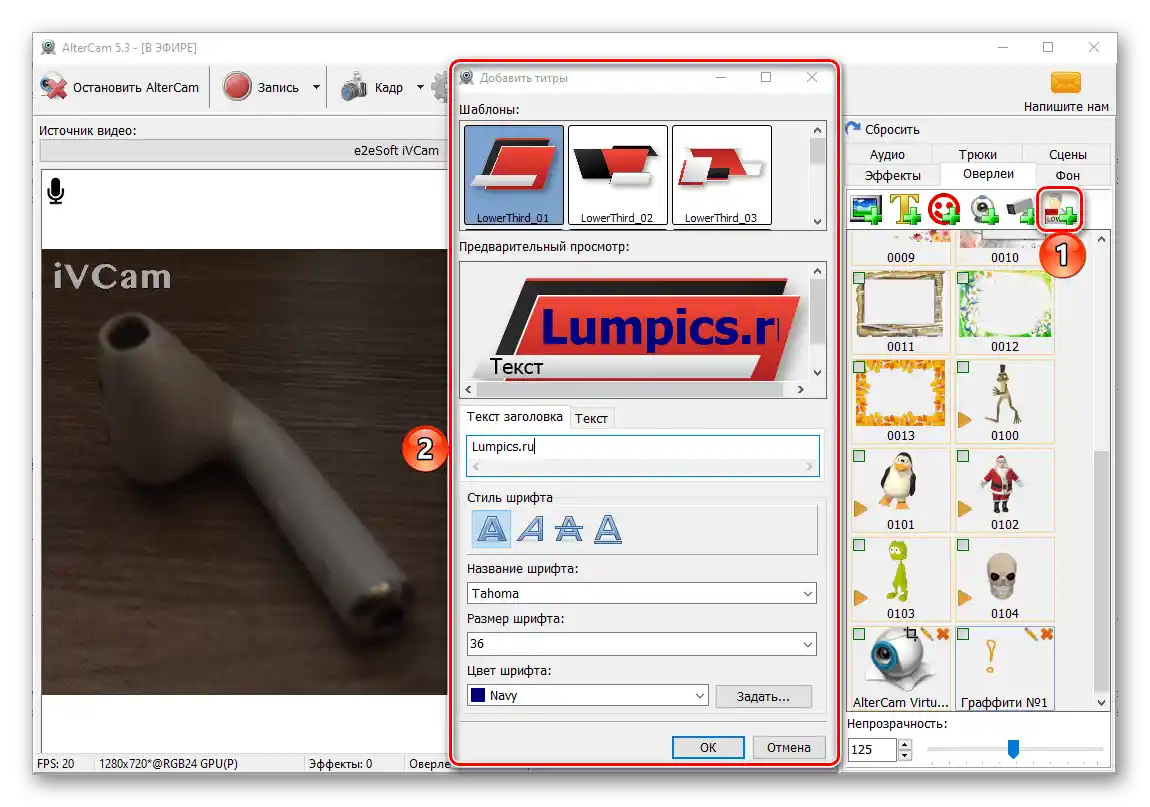Open the Оверлеи tab
Image resolution: width=1150 pixels, height=807 pixels.
coord(988,174)
